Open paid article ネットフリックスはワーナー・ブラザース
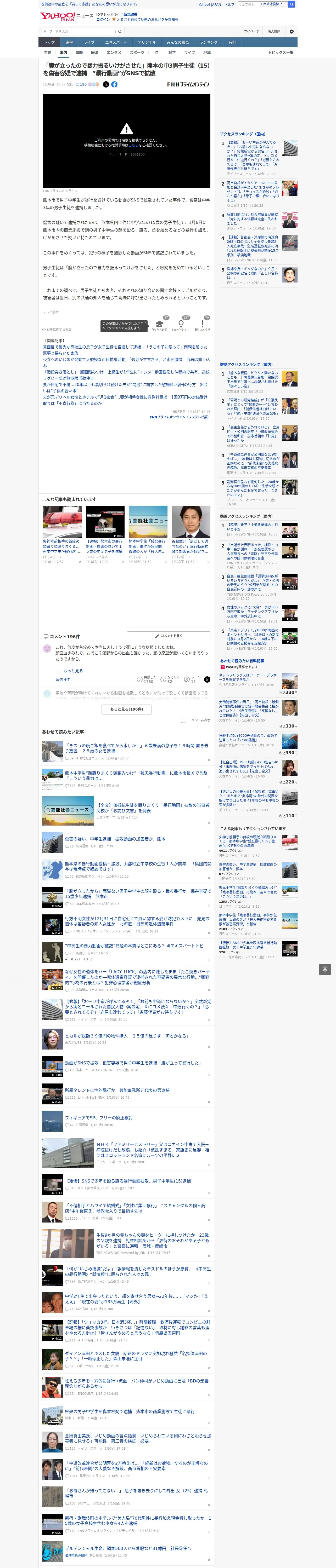Screen dimensions: 336x1568 pyautogui.click(x=248, y=677)
